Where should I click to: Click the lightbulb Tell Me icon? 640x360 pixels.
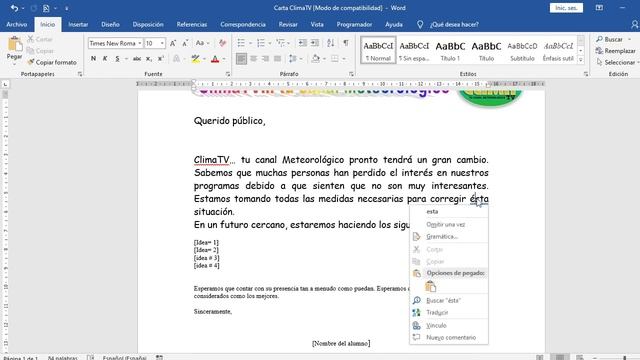click(x=420, y=24)
